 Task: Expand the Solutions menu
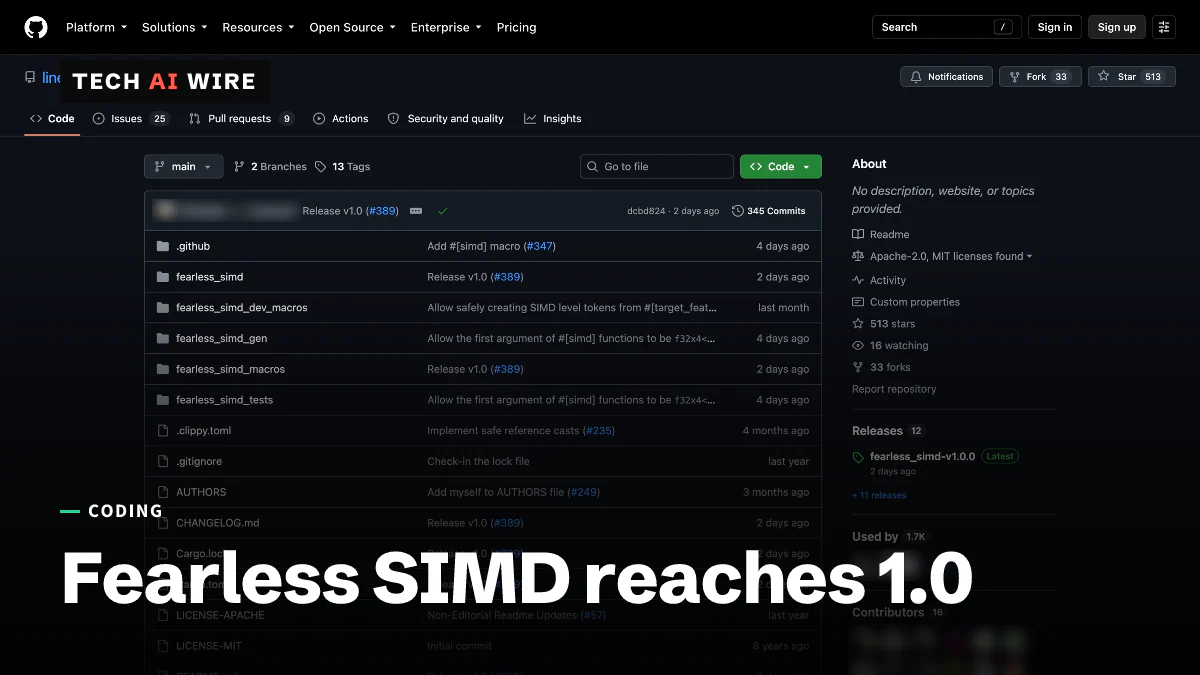(174, 27)
